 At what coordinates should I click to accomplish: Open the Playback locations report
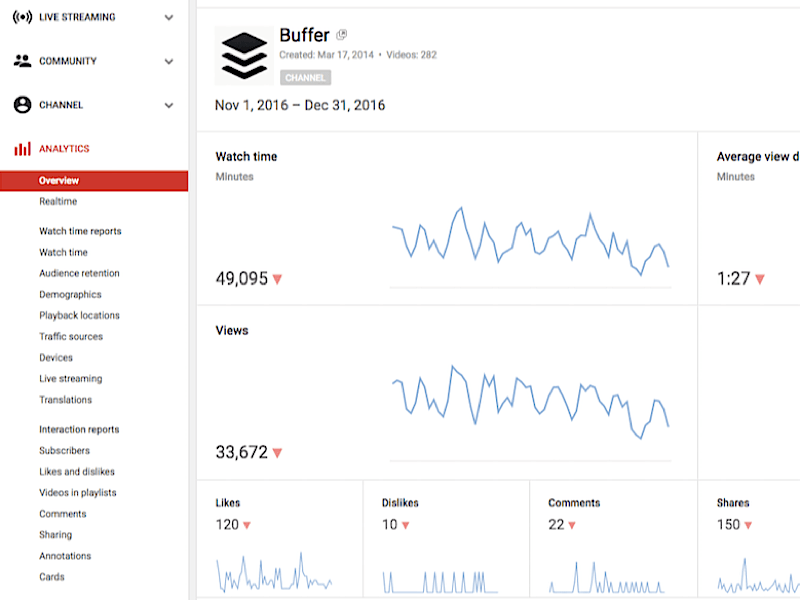(79, 315)
